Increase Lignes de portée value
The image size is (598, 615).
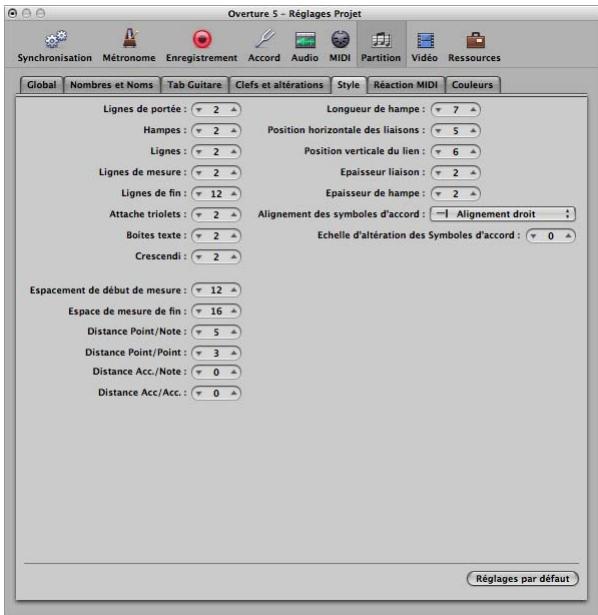[x=234, y=109]
